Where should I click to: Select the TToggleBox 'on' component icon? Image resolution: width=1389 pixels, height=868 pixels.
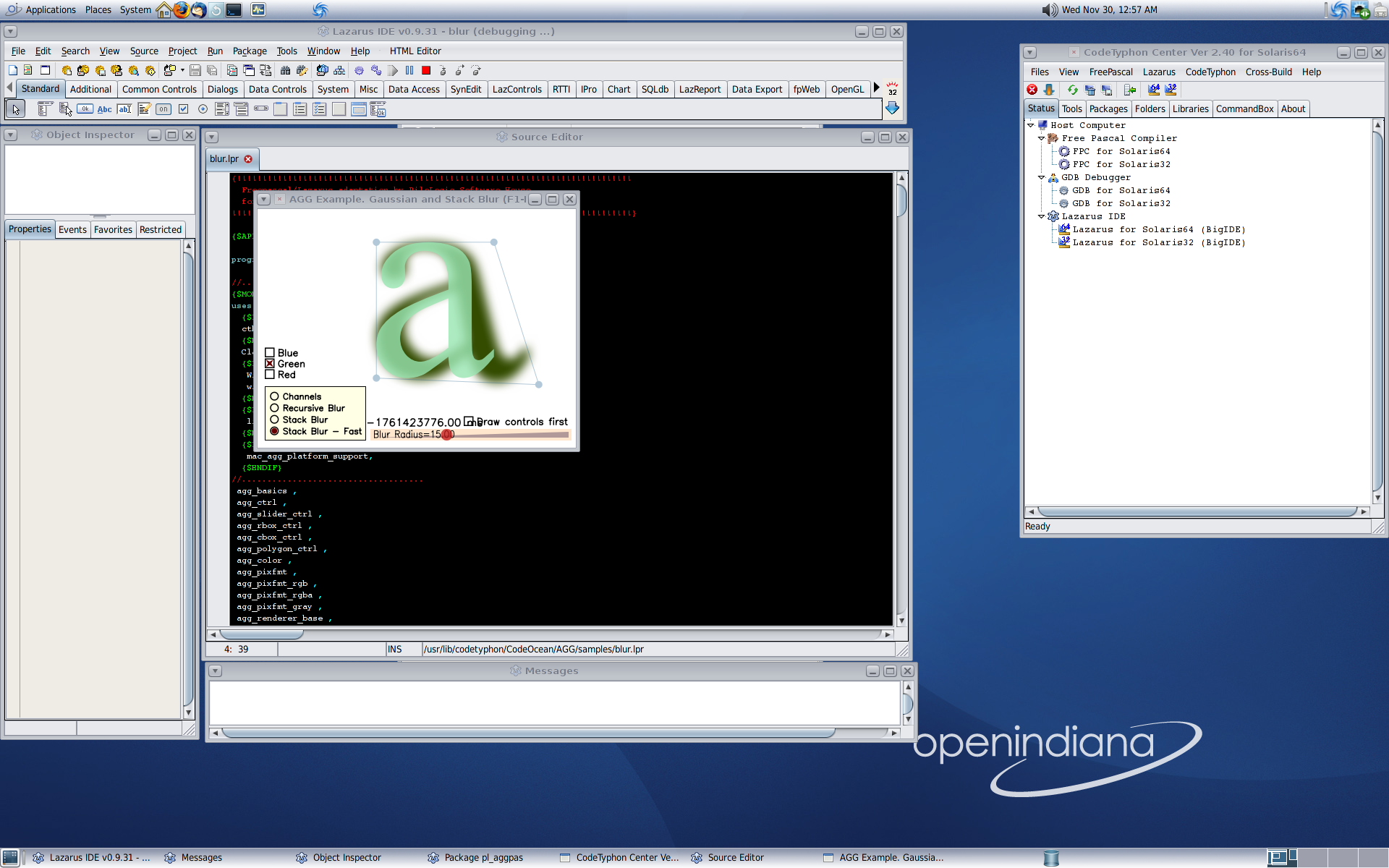pyautogui.click(x=163, y=109)
